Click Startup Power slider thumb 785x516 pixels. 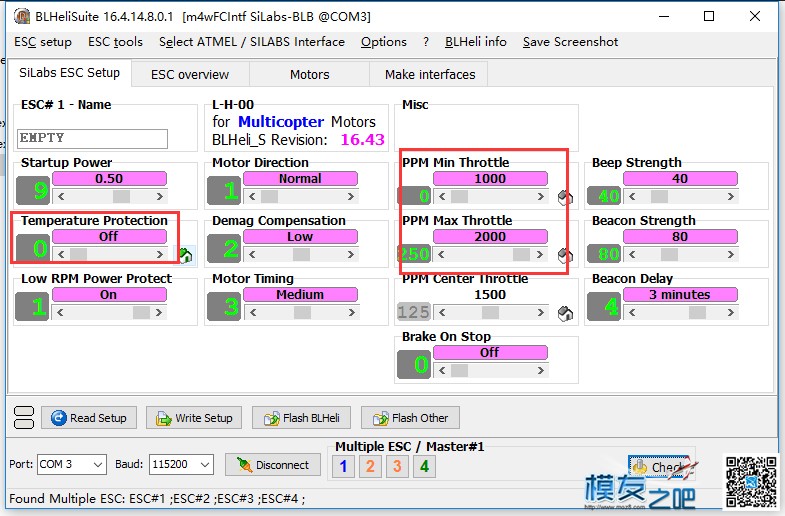(121, 197)
